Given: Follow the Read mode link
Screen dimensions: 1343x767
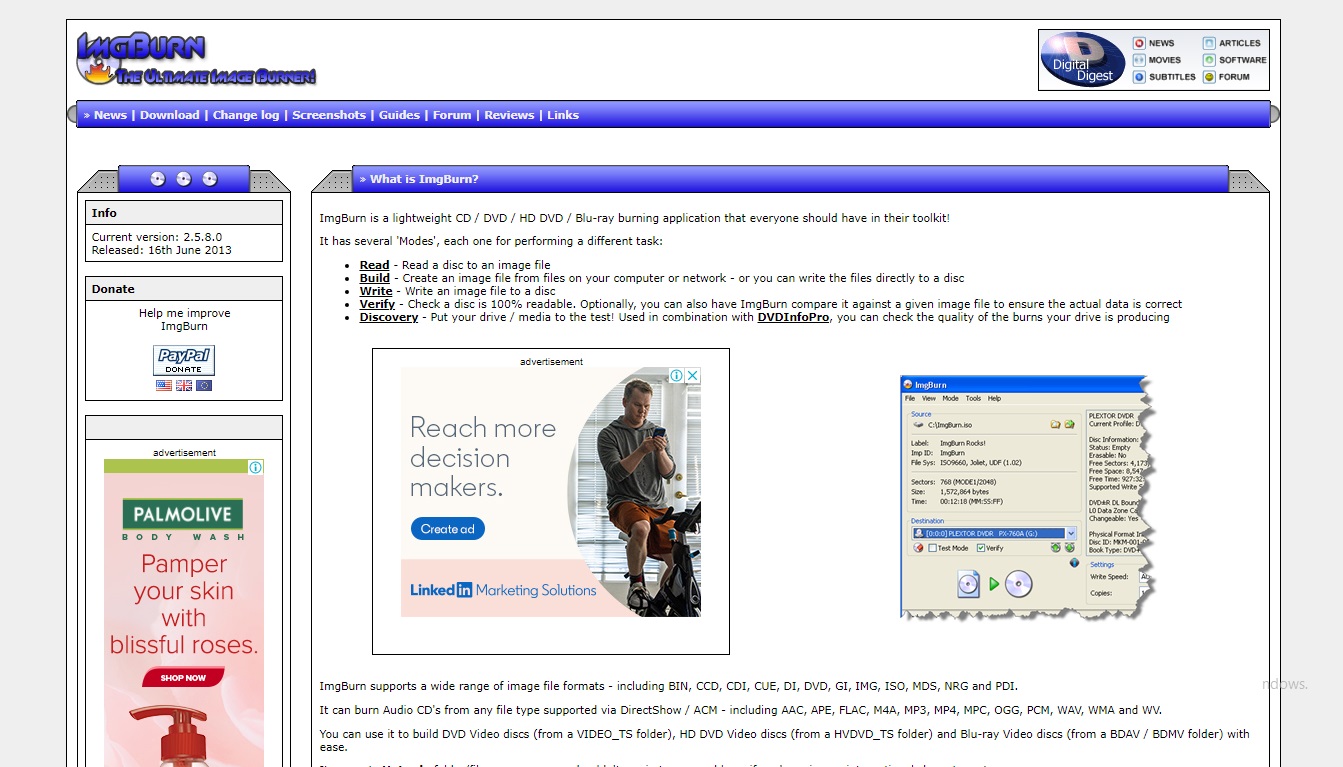Looking at the screenshot, I should point(375,265).
